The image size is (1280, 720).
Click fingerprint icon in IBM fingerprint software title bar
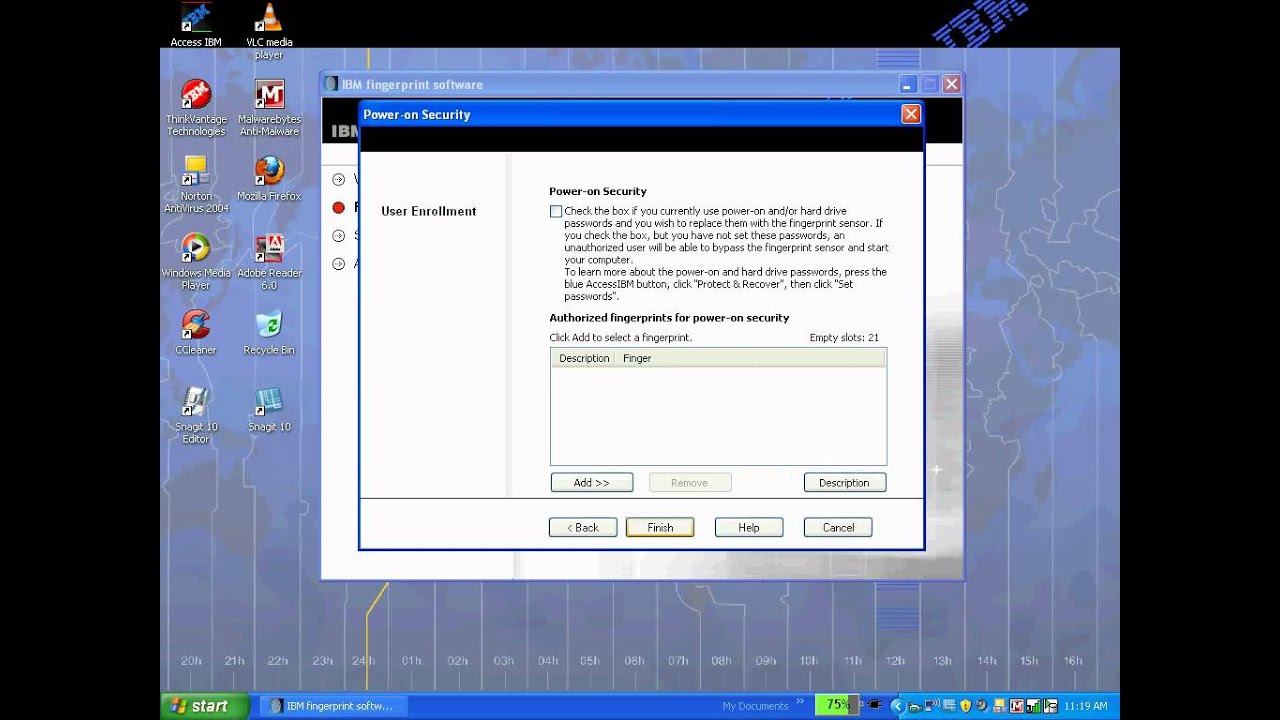pyautogui.click(x=332, y=84)
